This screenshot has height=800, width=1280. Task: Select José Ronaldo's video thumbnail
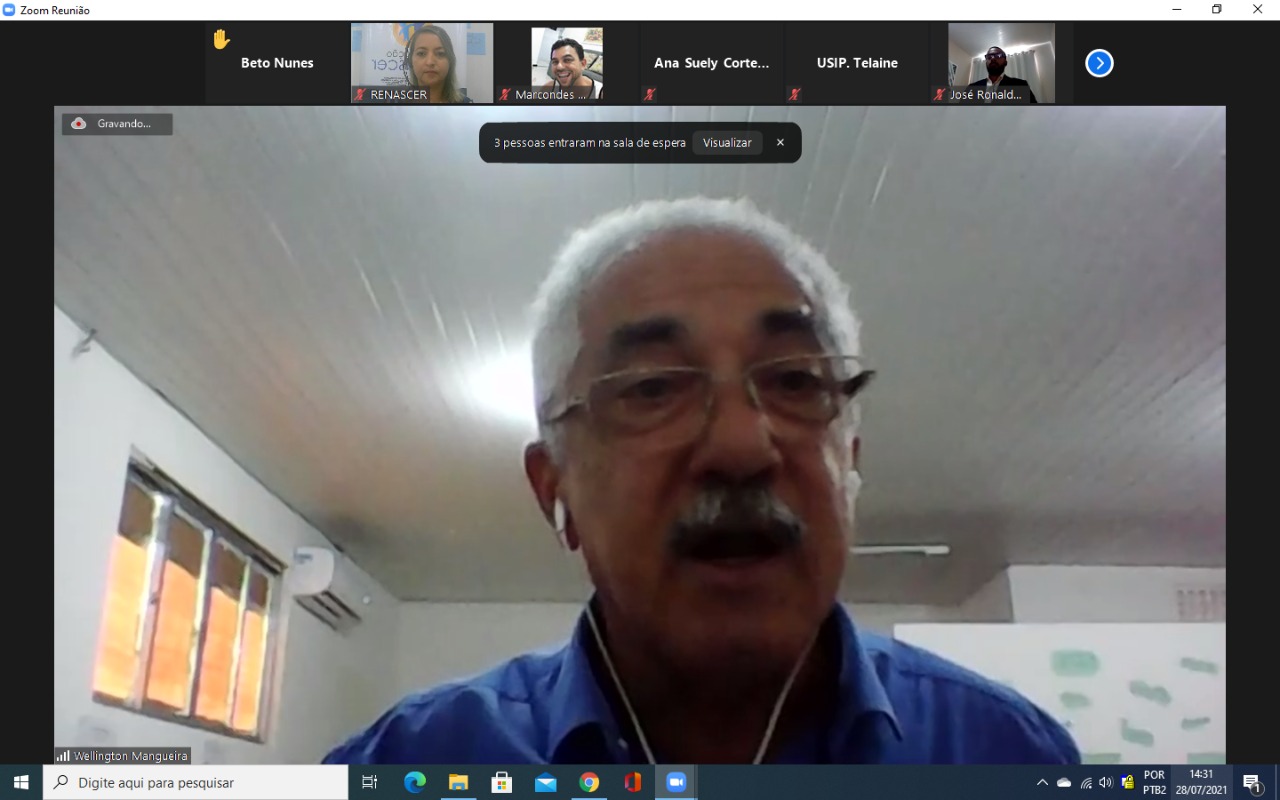coord(1001,63)
